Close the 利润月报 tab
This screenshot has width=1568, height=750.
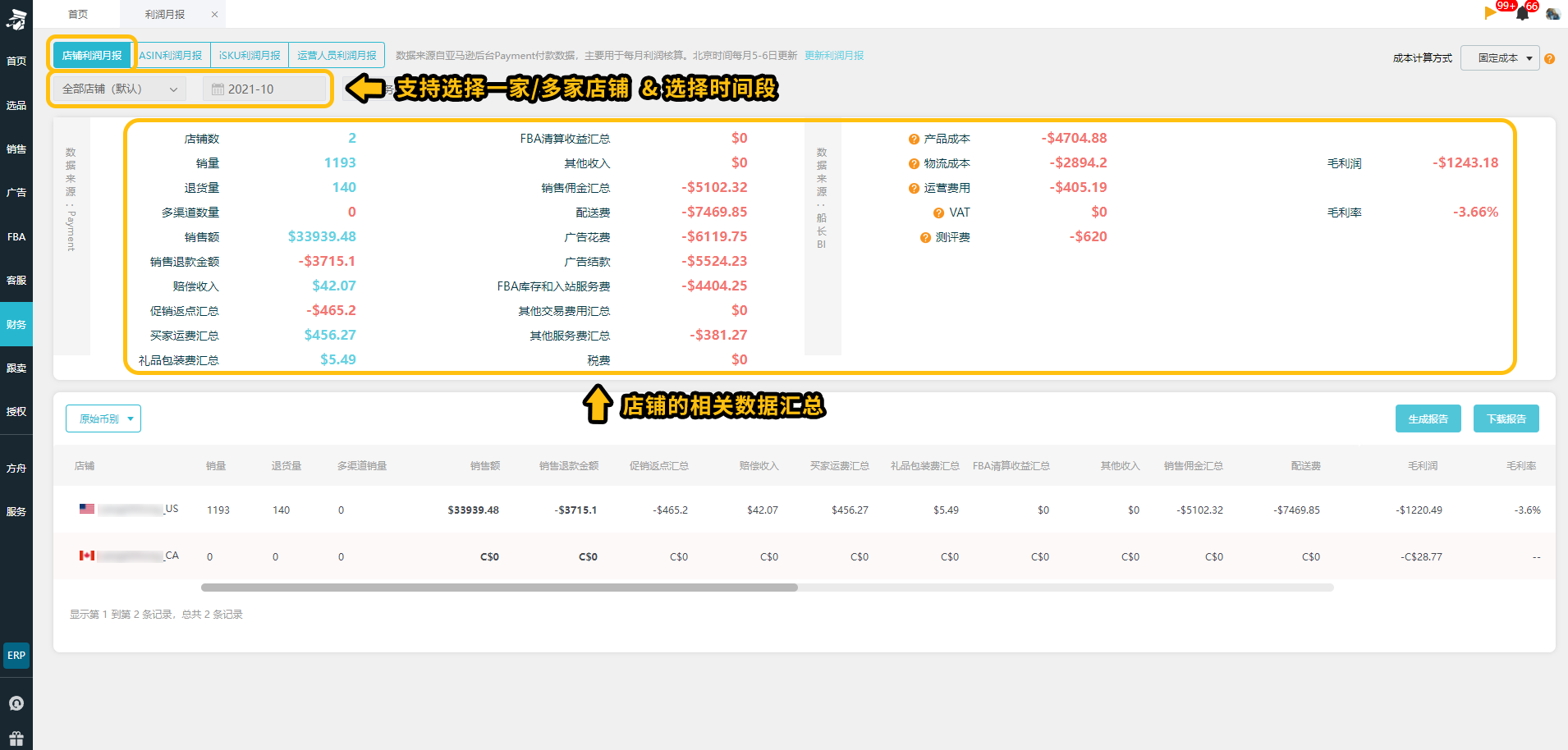coord(215,14)
